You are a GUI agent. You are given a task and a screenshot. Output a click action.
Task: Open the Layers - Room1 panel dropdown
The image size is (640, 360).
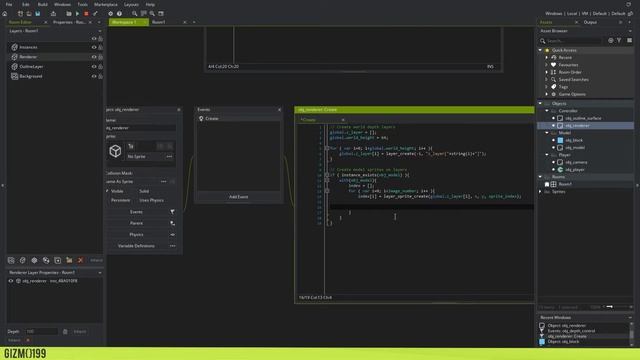(100, 31)
